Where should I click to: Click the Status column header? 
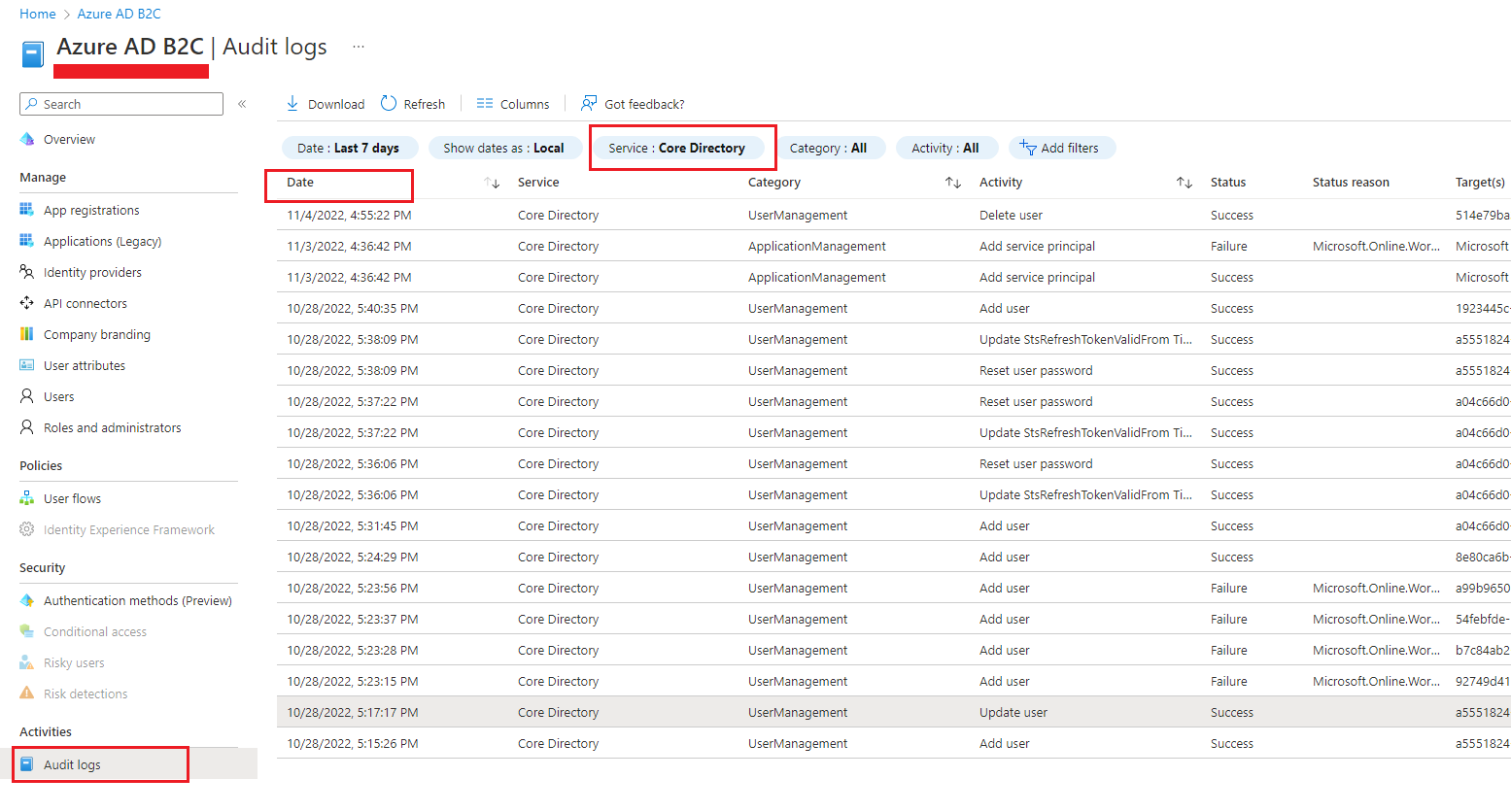(1228, 182)
